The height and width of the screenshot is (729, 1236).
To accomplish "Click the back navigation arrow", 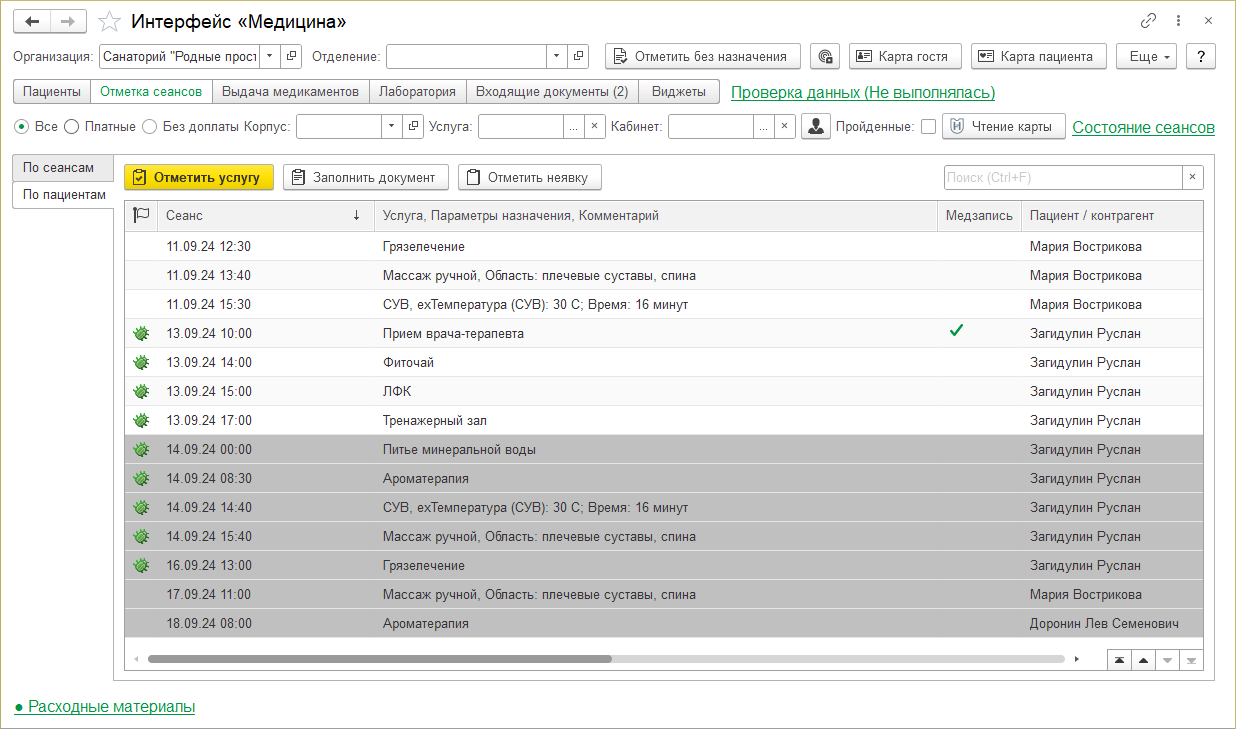I will point(33,21).
